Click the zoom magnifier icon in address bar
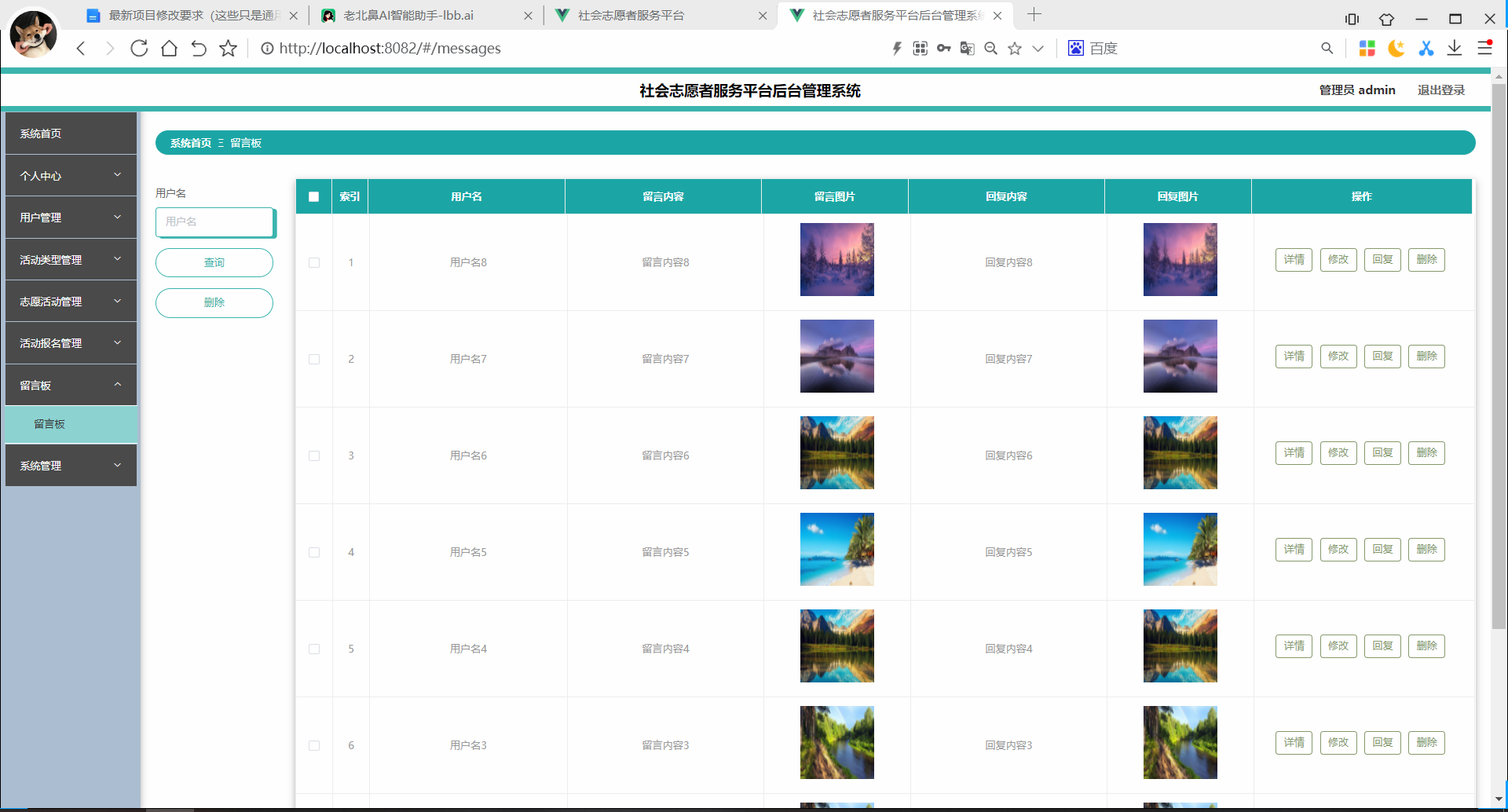This screenshot has height=812, width=1508. click(x=991, y=49)
